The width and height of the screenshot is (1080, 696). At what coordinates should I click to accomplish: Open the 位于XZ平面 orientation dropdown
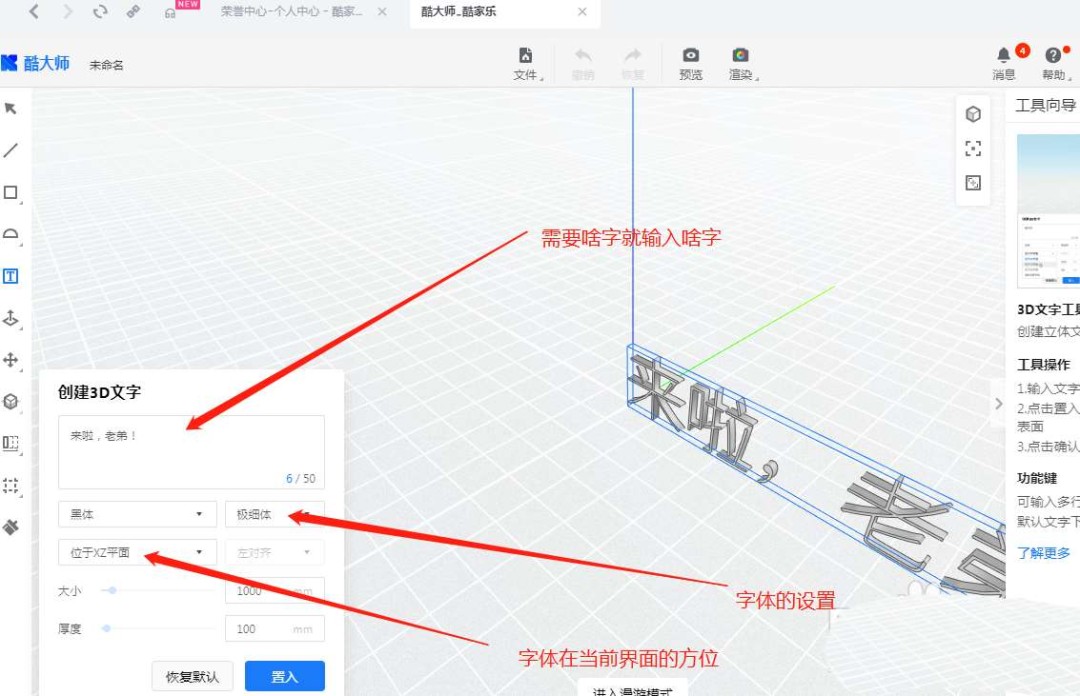(x=137, y=551)
